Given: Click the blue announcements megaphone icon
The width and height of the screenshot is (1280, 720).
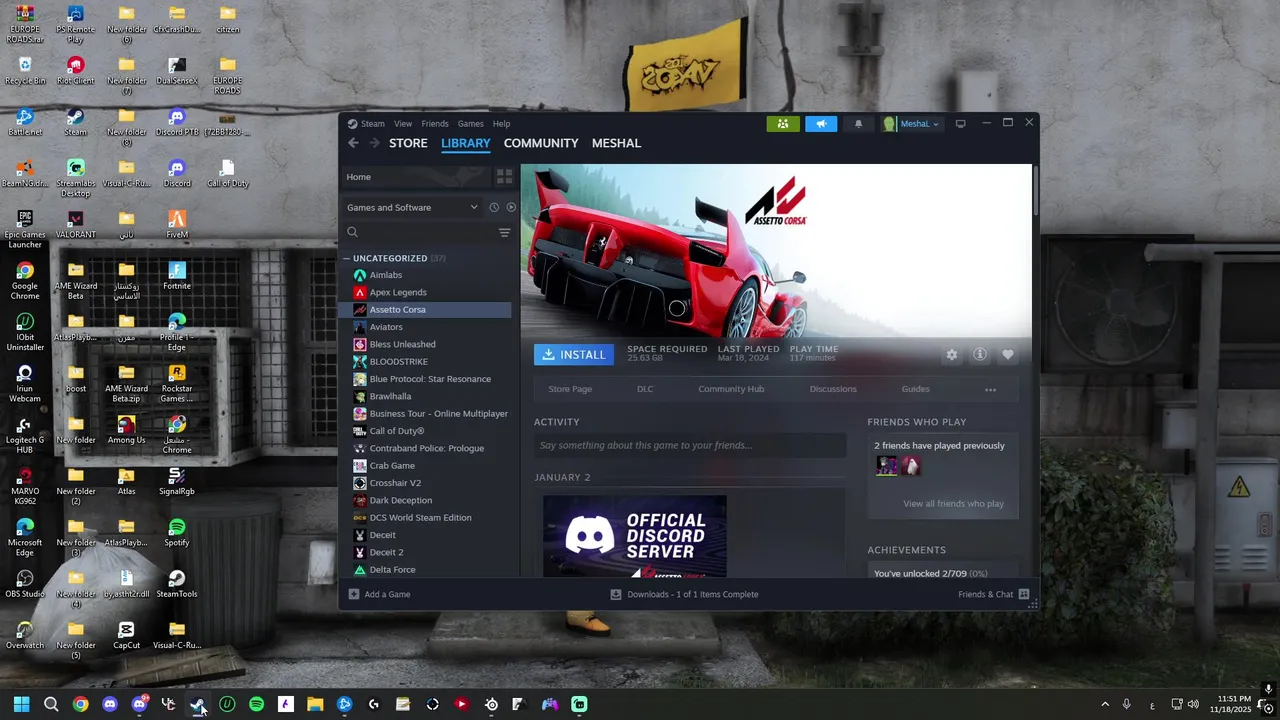Looking at the screenshot, I should click(821, 124).
